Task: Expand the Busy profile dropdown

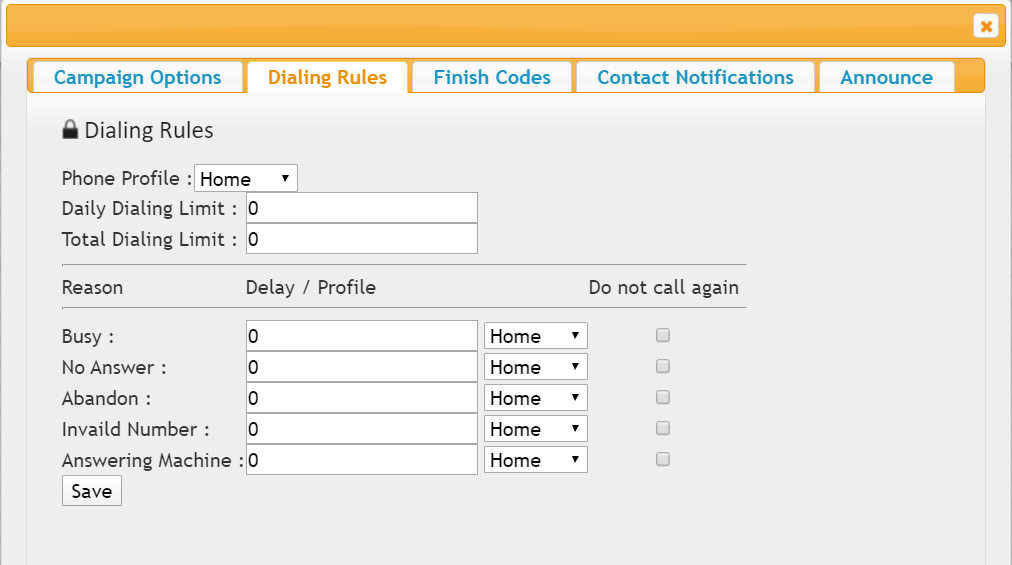Action: 536,336
